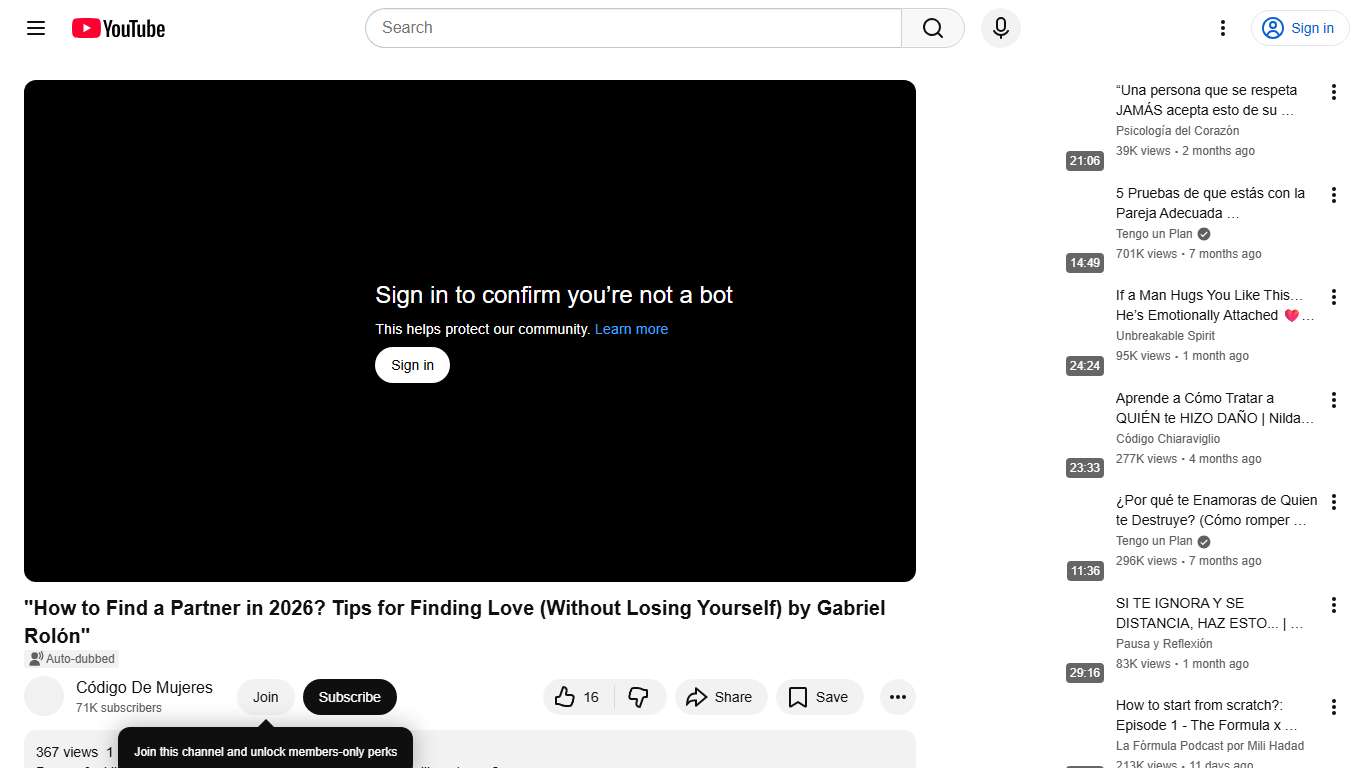
Task: Join the channel for members-only perks
Action: pyautogui.click(x=265, y=697)
